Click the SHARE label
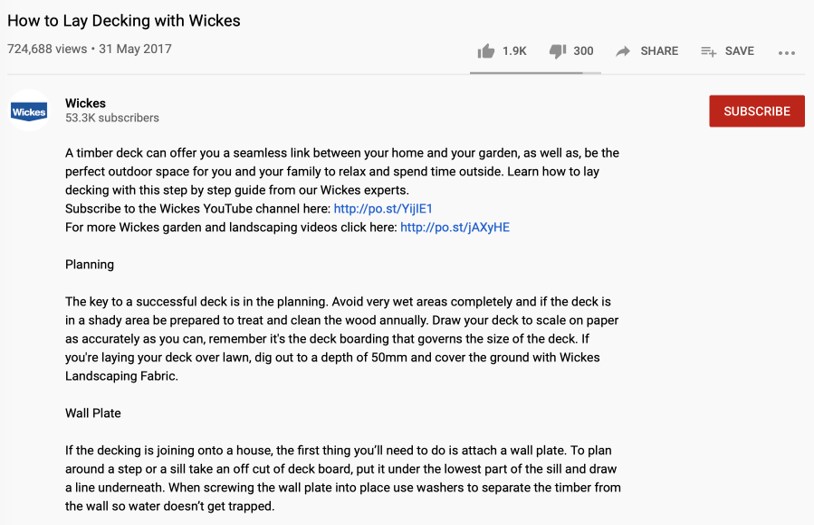 659,51
